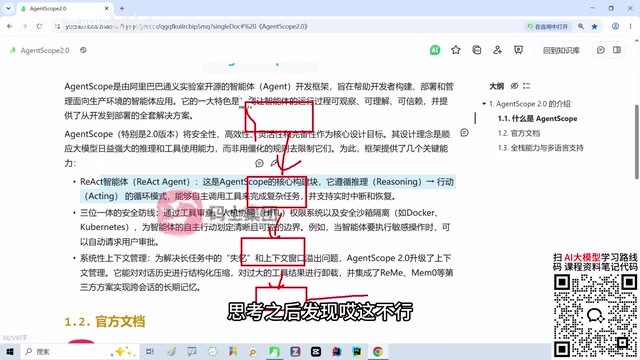Viewport: 640px width, 360px height.
Task: Toggle the right sidebar panel icon
Action: [617, 50]
